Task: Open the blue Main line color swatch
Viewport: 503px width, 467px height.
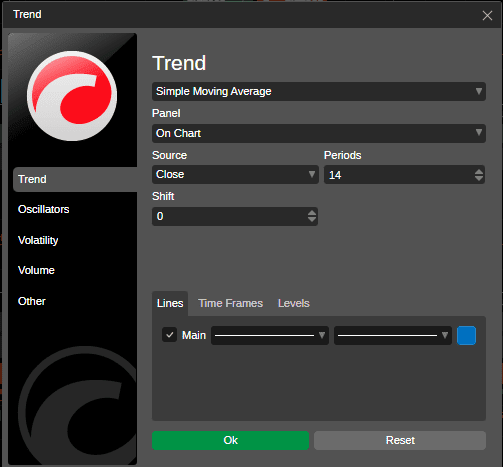Action: coord(466,335)
